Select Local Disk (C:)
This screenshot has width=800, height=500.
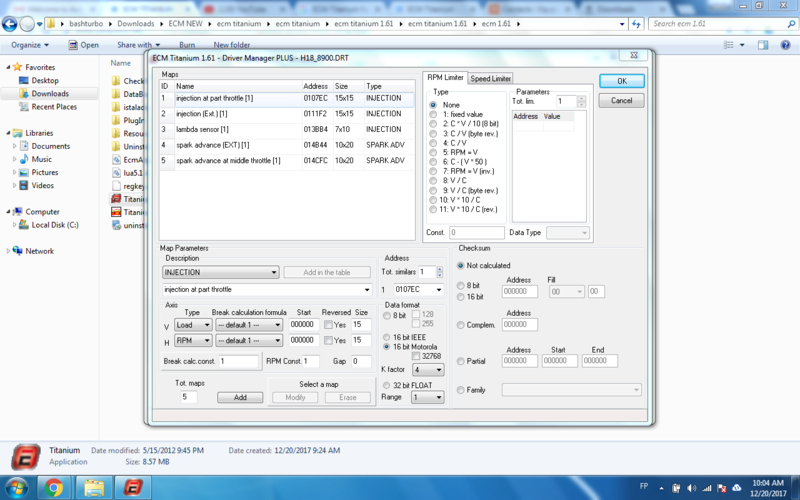55,225
